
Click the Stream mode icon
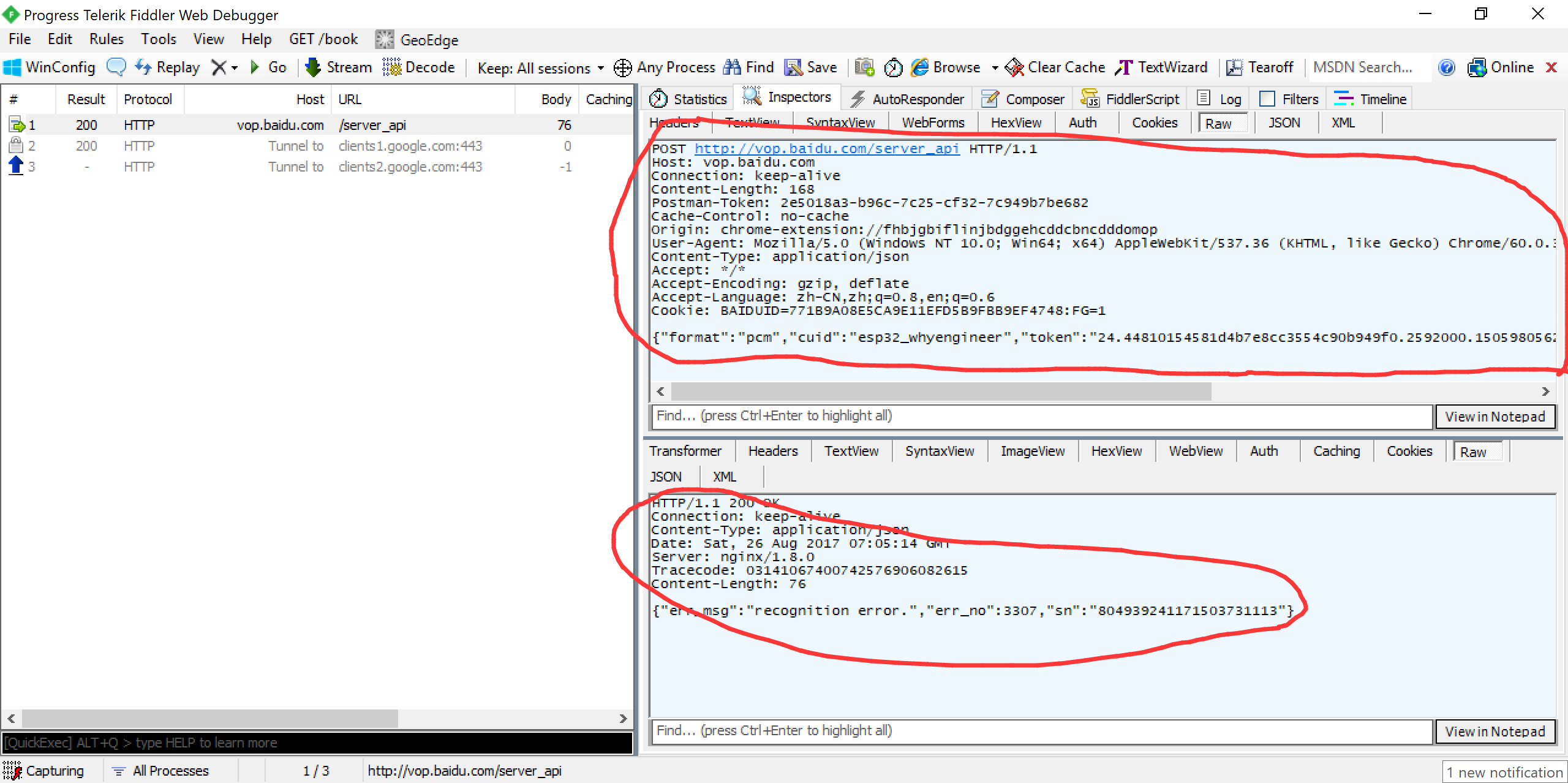pyautogui.click(x=313, y=67)
